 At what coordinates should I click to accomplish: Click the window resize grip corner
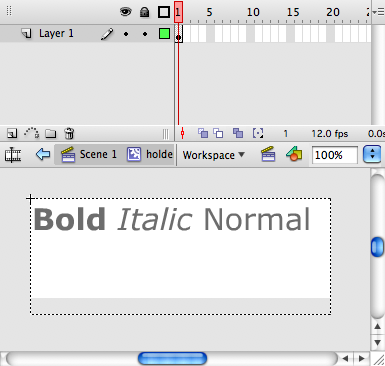(378, 359)
